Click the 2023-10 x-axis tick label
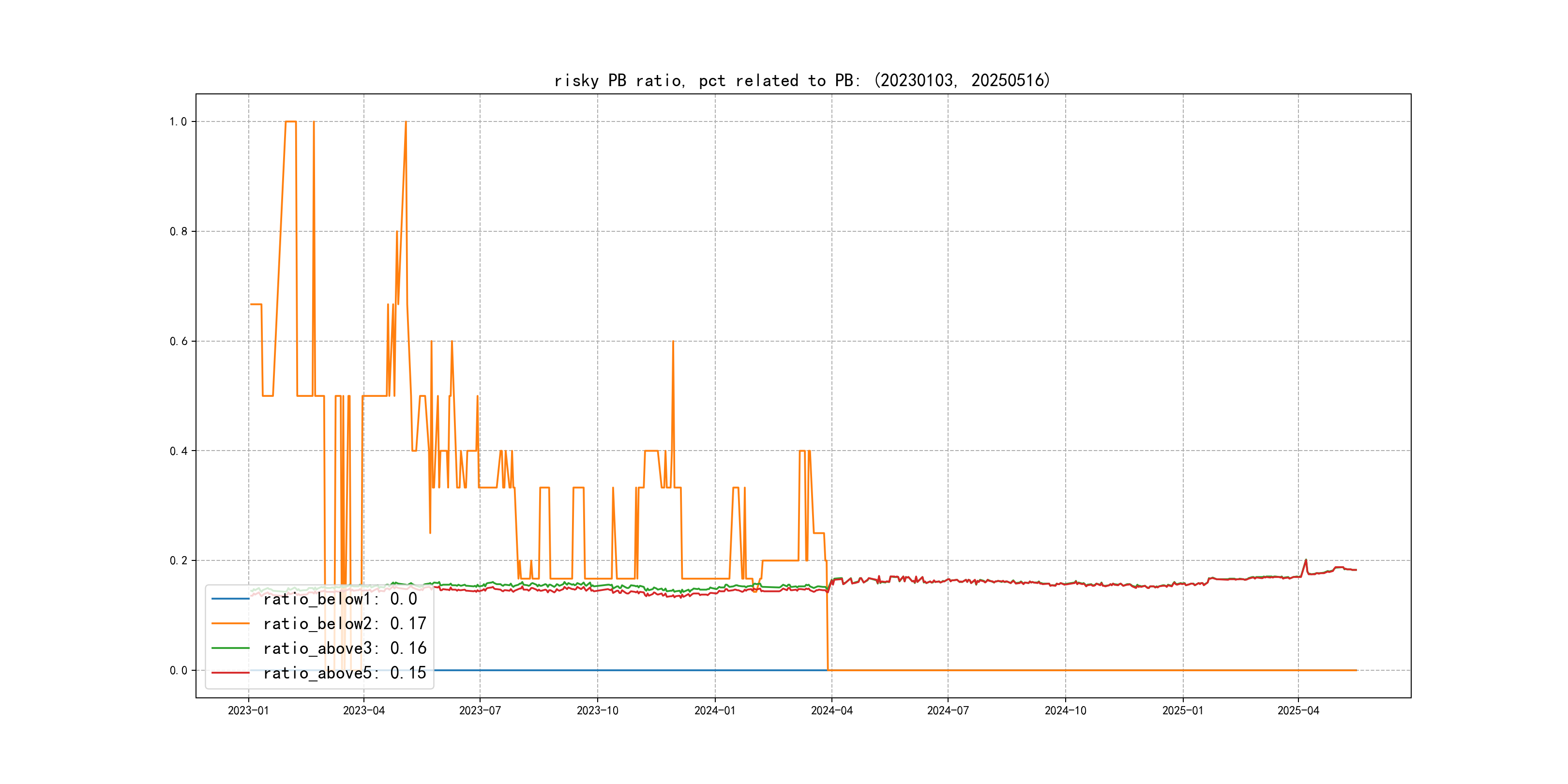The height and width of the screenshot is (784, 1568). click(x=597, y=710)
